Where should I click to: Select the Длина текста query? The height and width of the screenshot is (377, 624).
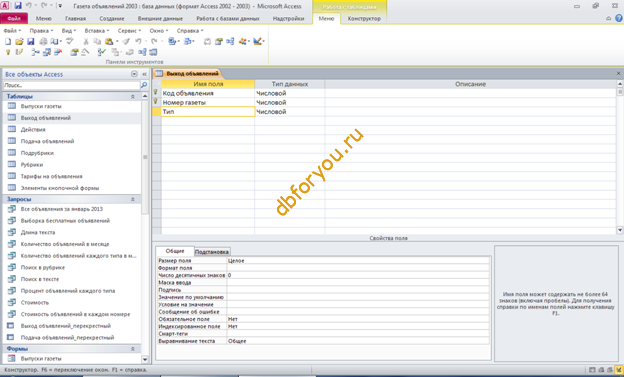click(38, 232)
